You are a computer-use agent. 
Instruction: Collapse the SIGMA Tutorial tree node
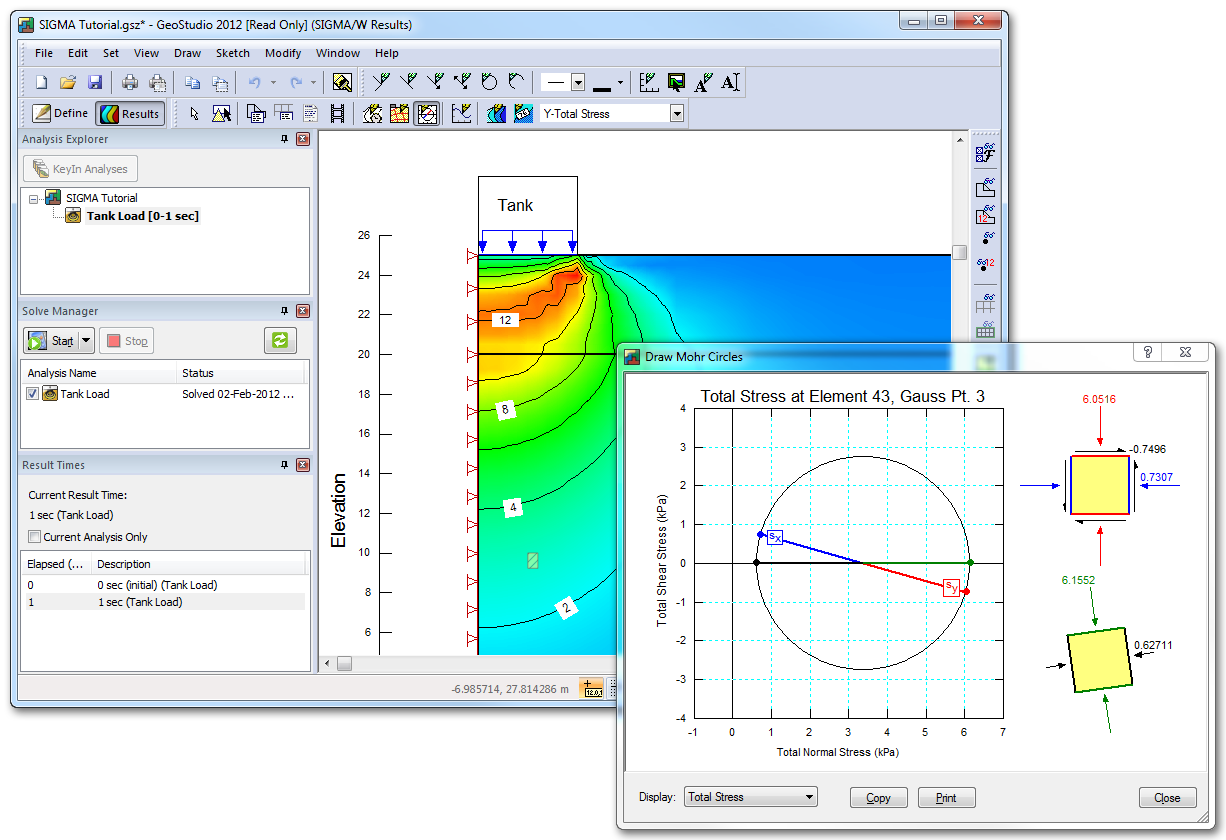pyautogui.click(x=34, y=199)
